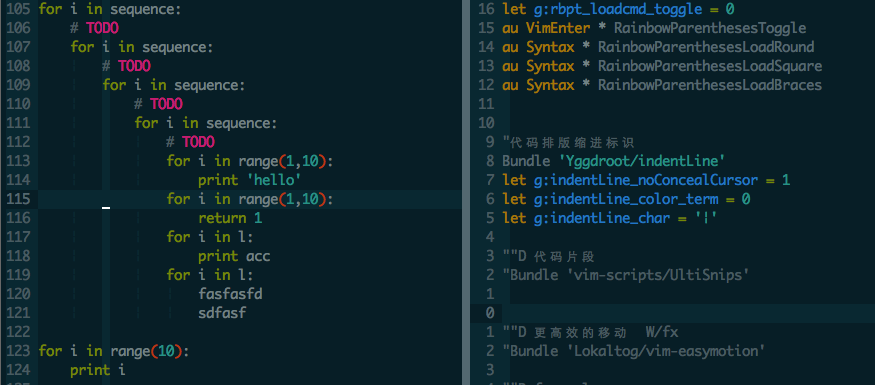The image size is (875, 385).
Task: Click empty line number 122
Action: coord(18,332)
